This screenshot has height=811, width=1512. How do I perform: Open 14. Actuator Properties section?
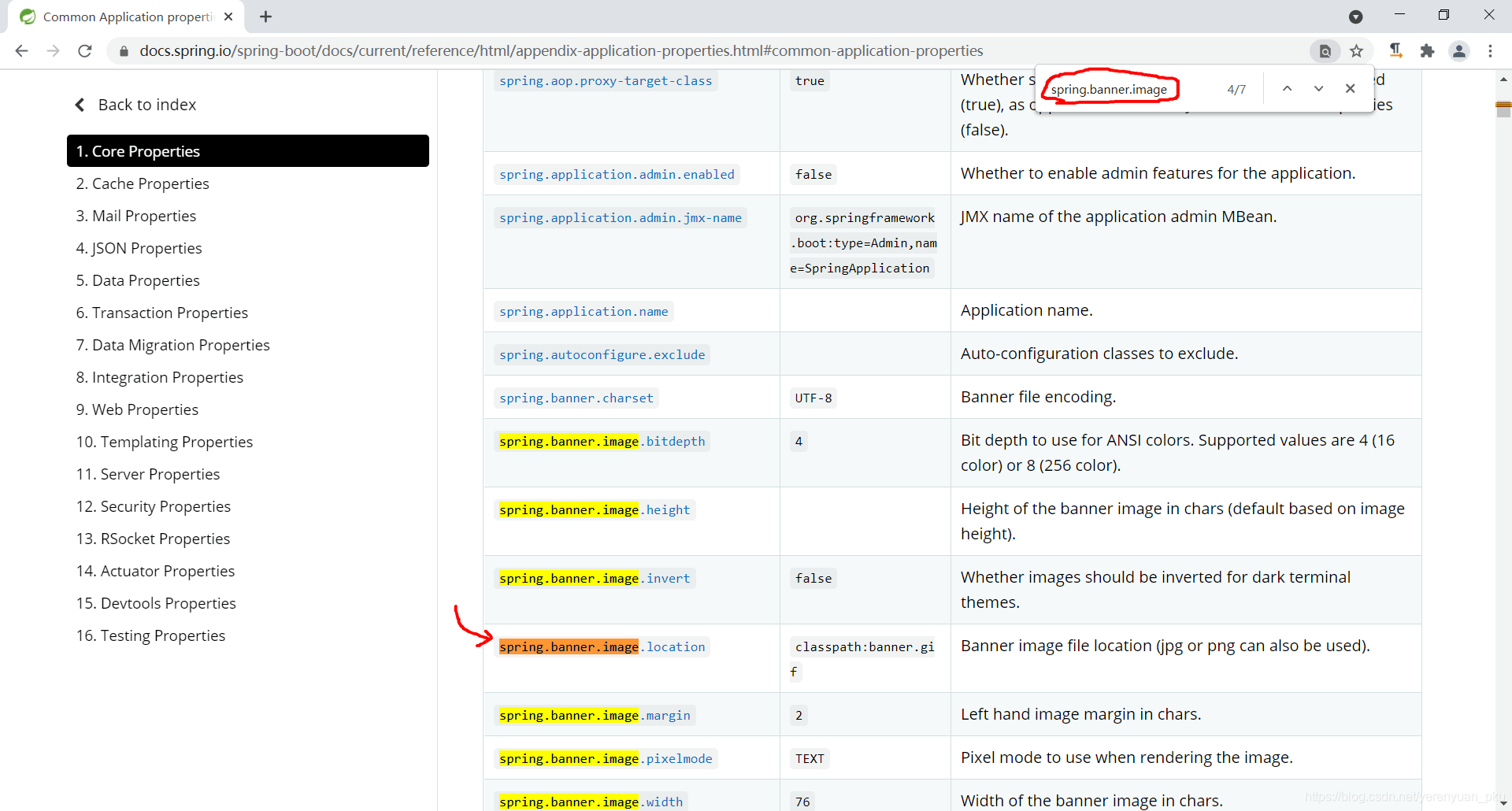pos(155,571)
